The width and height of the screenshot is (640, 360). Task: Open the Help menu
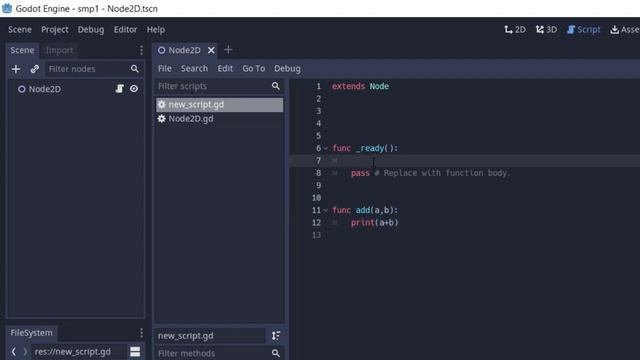click(x=156, y=29)
